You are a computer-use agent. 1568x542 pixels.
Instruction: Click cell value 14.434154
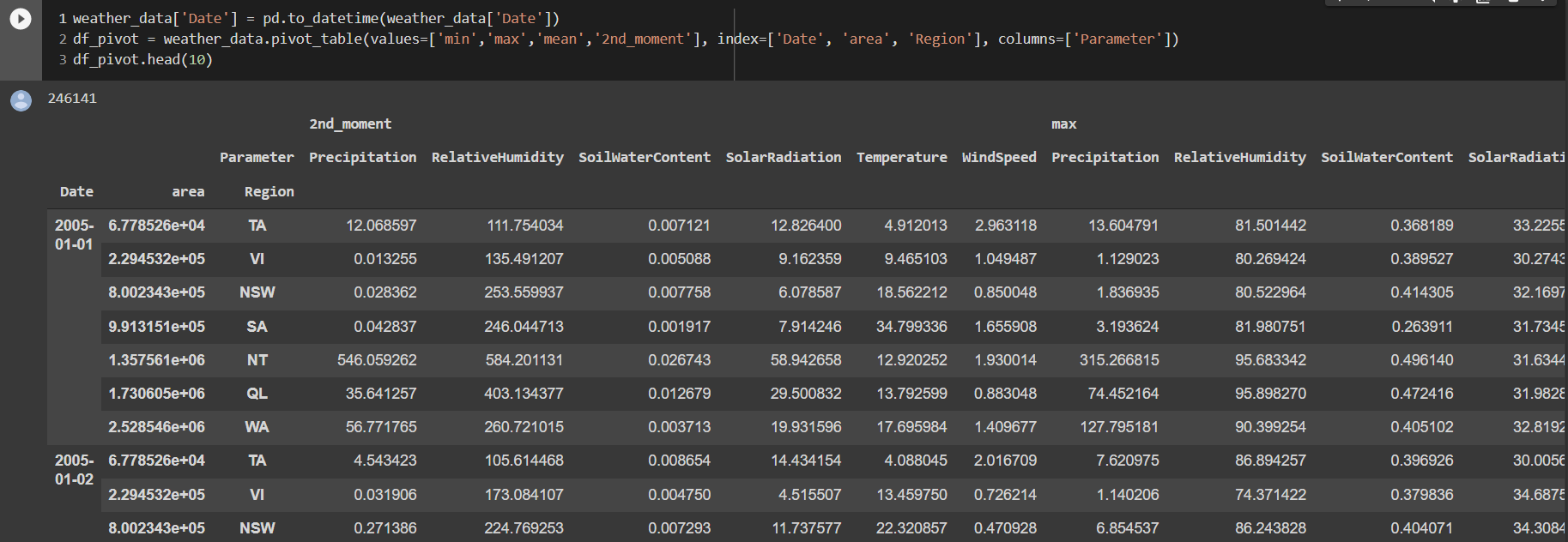806,460
